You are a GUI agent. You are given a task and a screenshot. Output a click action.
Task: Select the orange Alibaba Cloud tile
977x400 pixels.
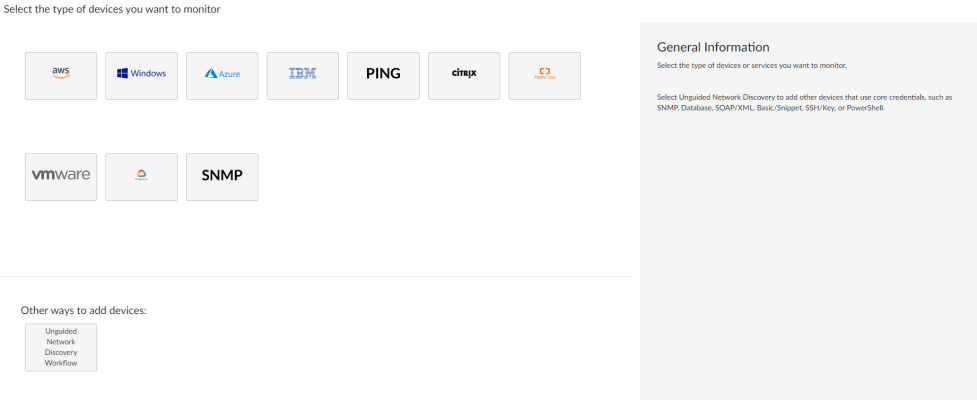(545, 76)
